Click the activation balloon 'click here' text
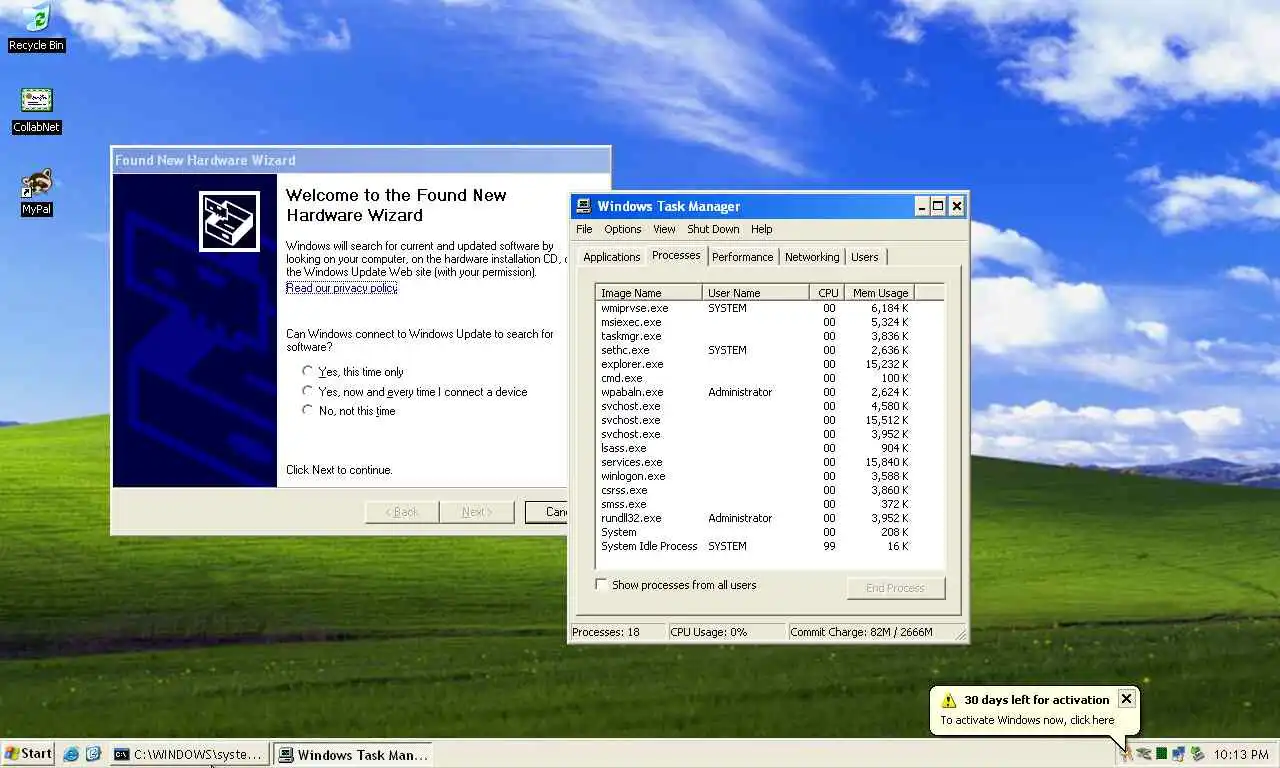 [1092, 720]
